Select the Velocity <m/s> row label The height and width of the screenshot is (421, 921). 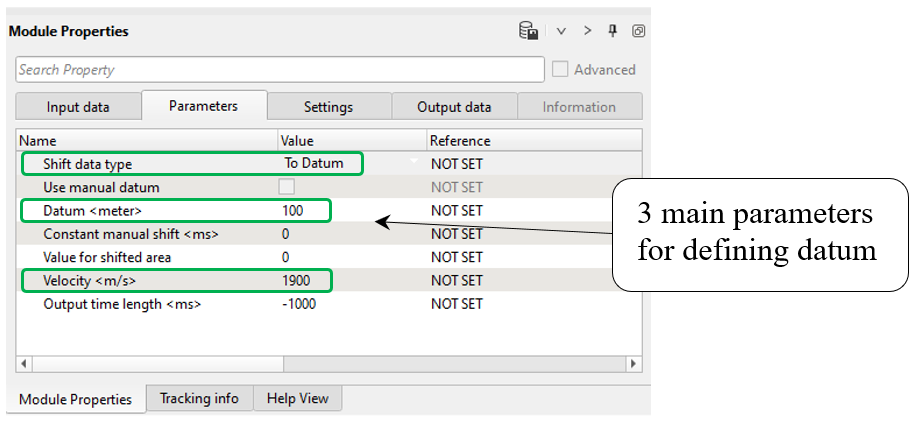tap(89, 281)
